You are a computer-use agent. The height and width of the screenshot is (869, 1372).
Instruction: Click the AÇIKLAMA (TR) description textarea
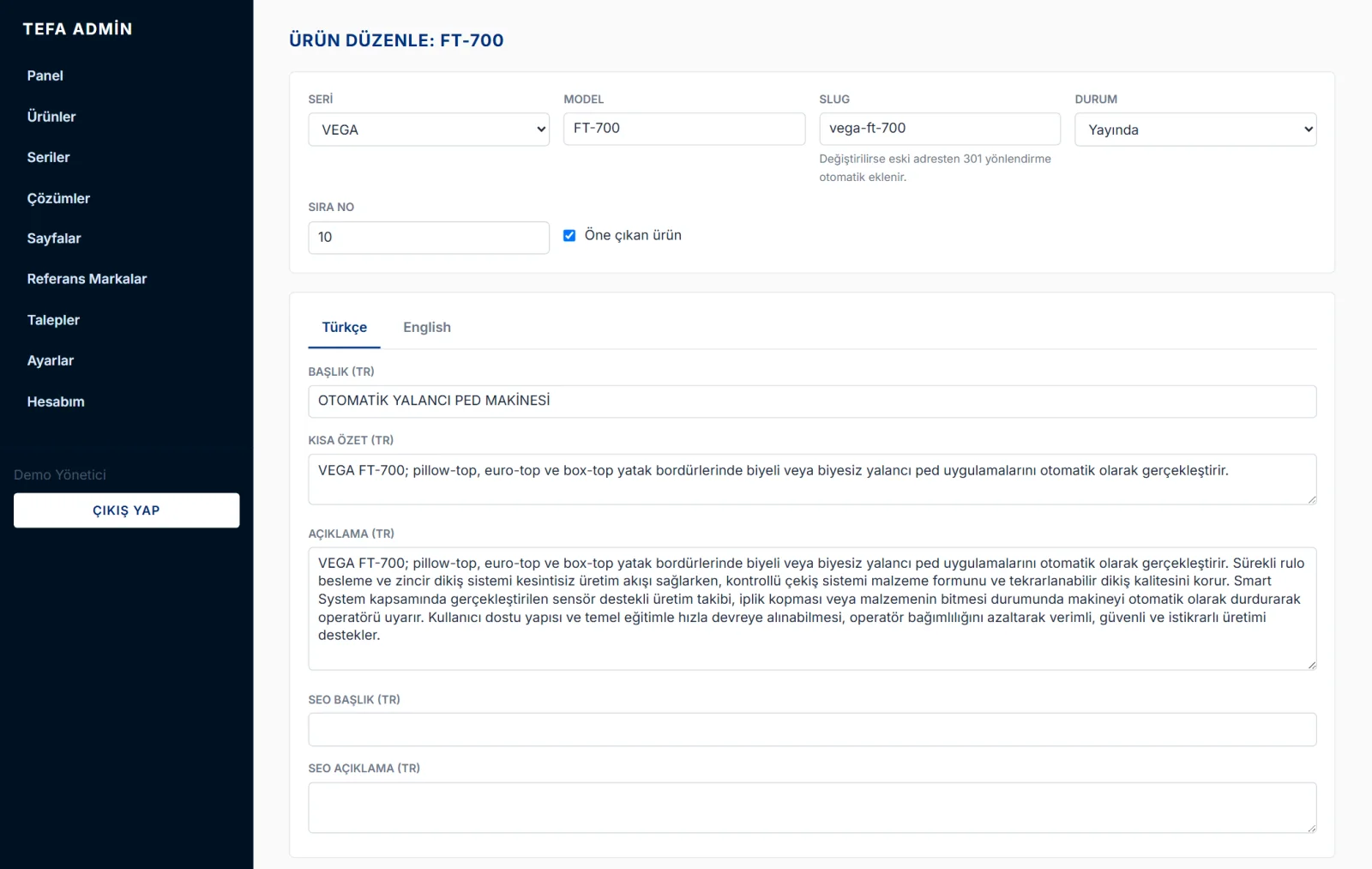[812, 609]
